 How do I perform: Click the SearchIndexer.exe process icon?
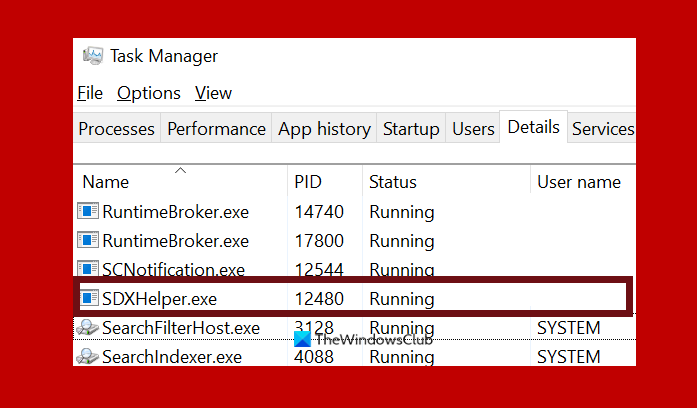[x=89, y=356]
